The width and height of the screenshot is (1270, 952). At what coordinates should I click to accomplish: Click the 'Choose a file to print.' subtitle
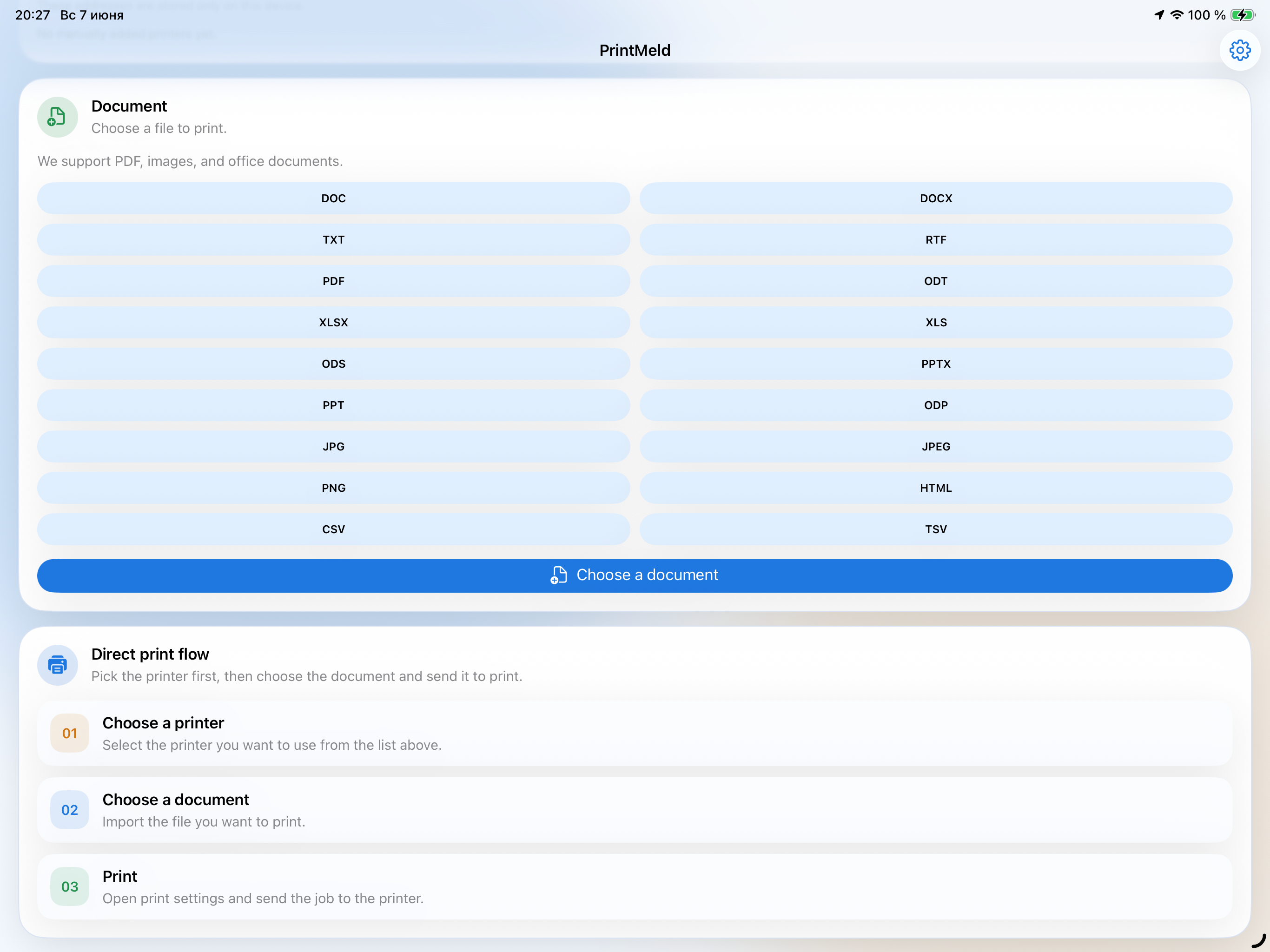pyautogui.click(x=159, y=128)
